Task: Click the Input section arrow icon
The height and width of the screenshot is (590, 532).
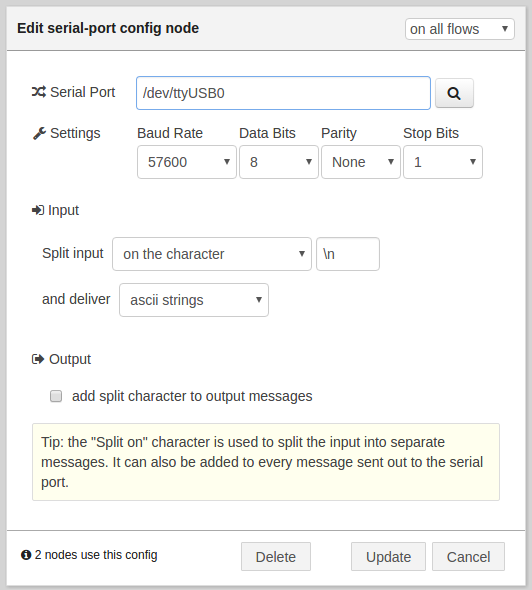Action: [38, 210]
